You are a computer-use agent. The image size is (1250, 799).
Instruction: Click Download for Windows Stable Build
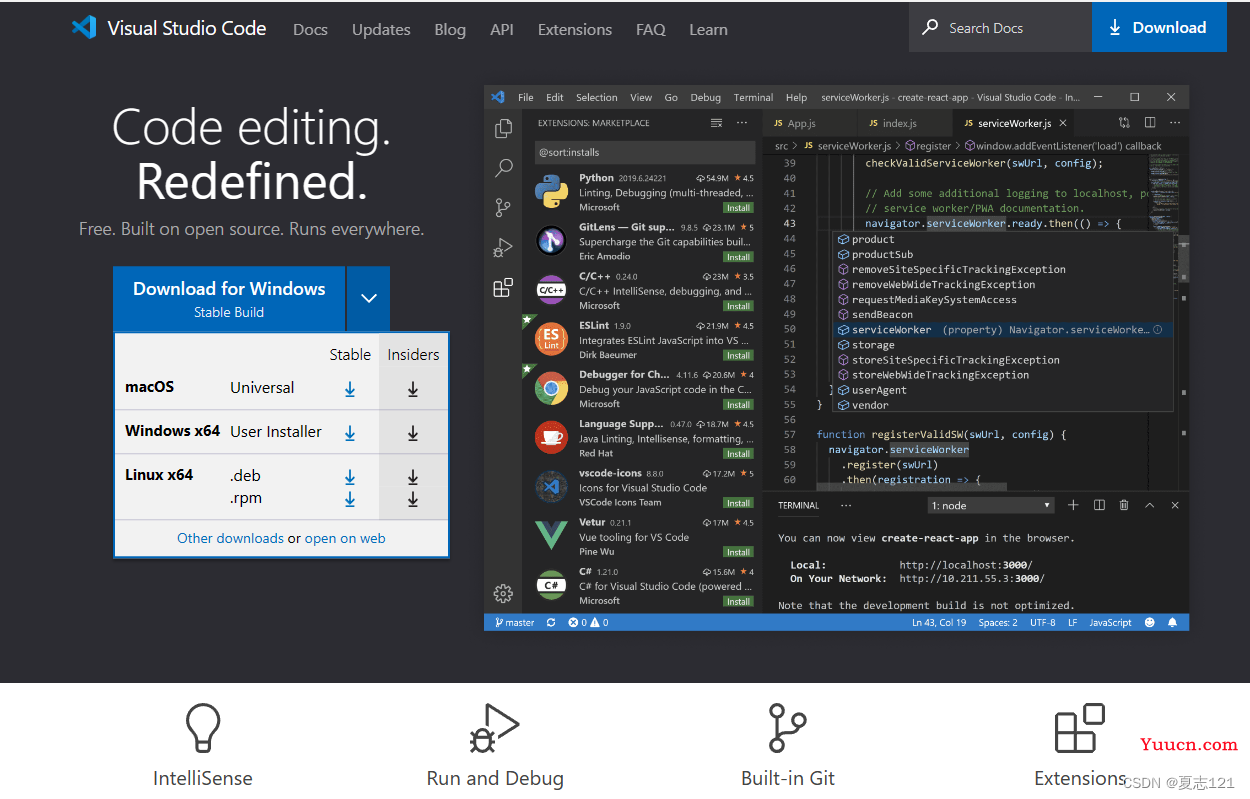point(229,298)
